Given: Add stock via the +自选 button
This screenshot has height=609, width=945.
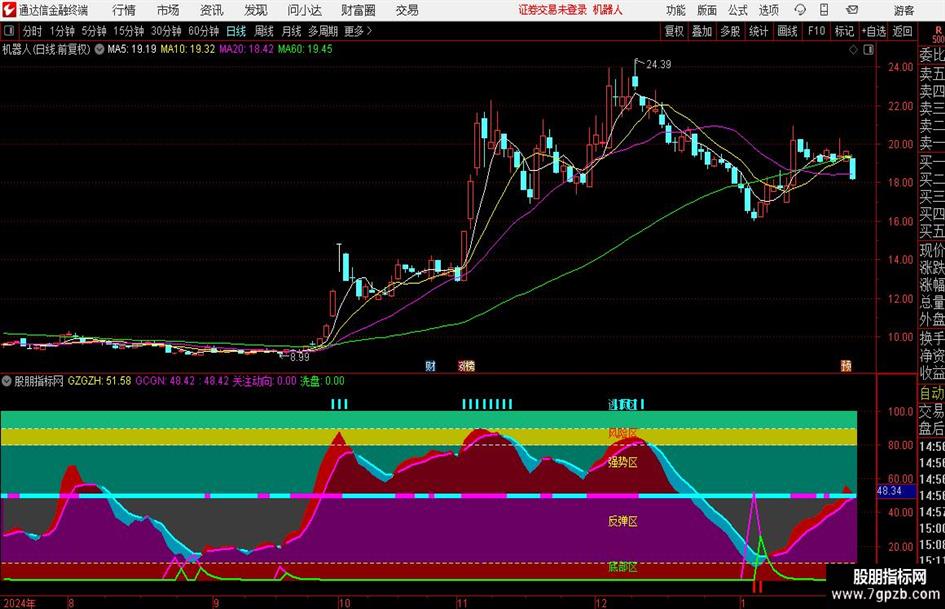Looking at the screenshot, I should (874, 31).
